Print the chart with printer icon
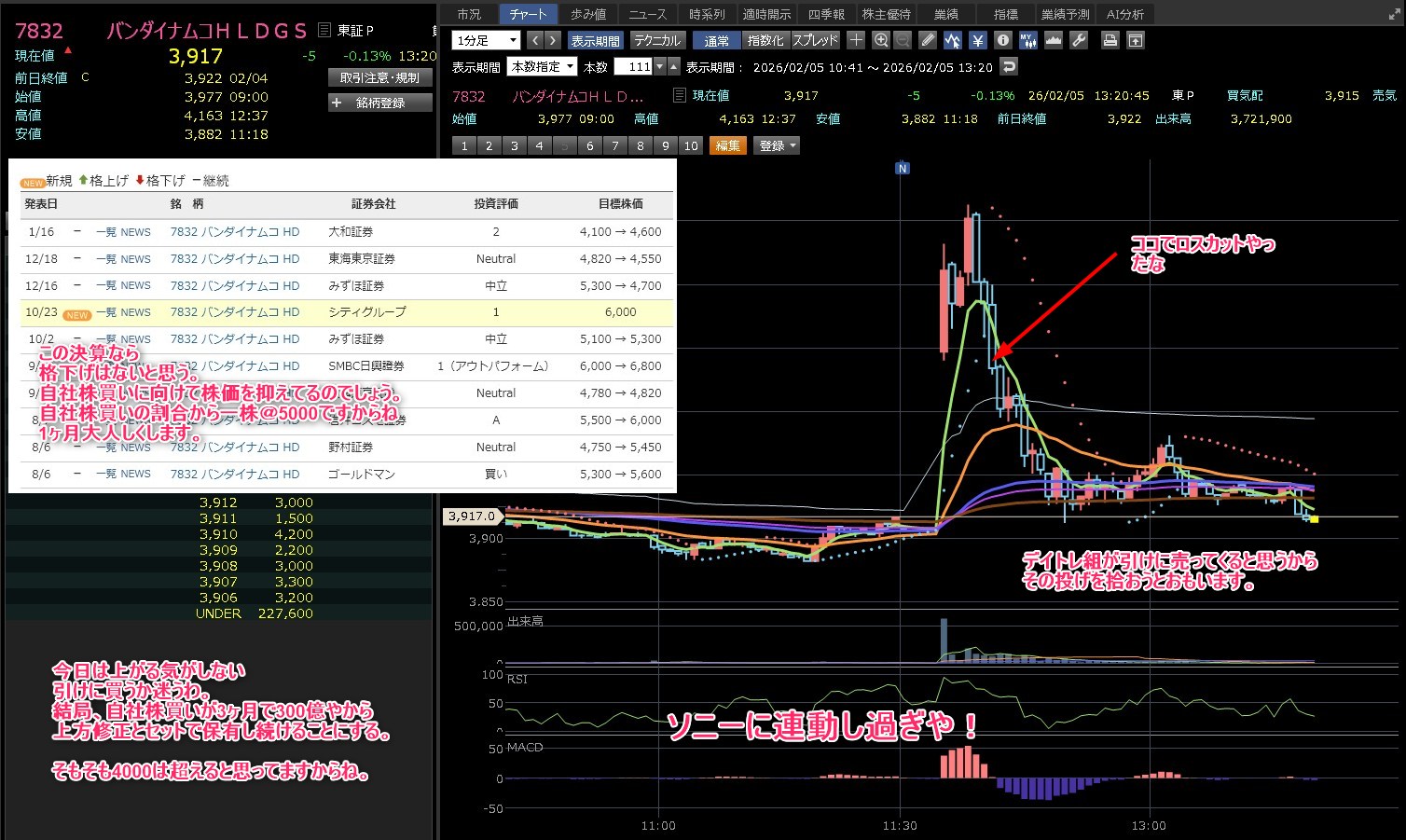 click(x=1110, y=40)
